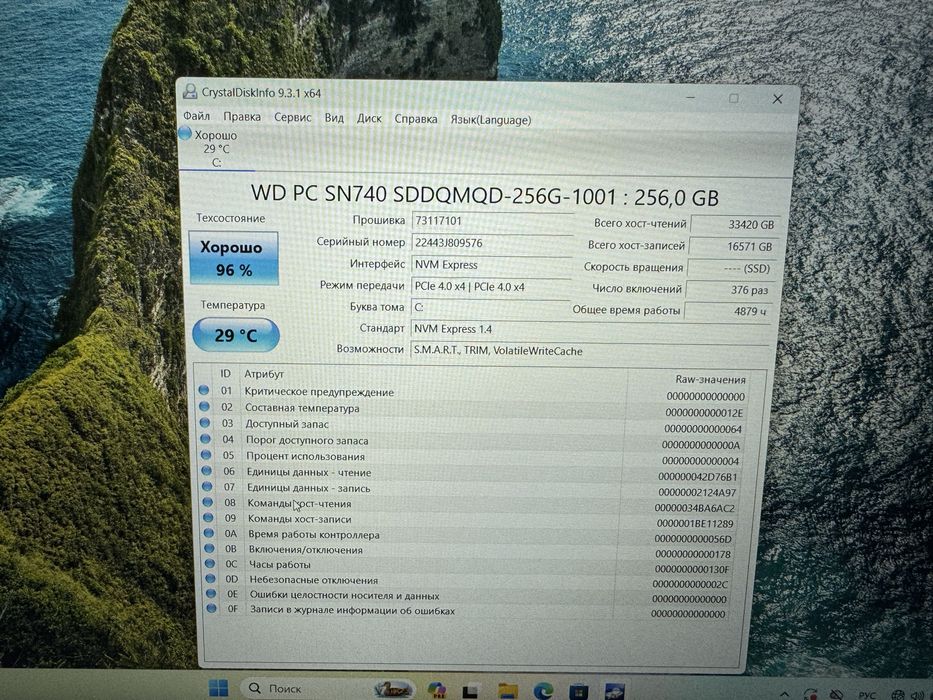
Task: Click status dot for attribute 01
Action: pos(203,390)
